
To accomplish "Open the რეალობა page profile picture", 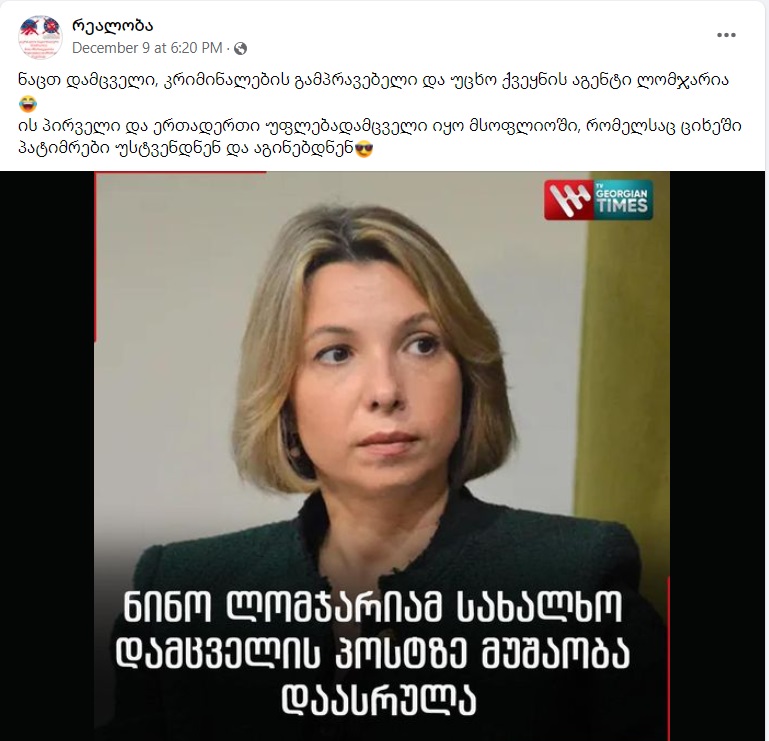I will (x=40, y=37).
